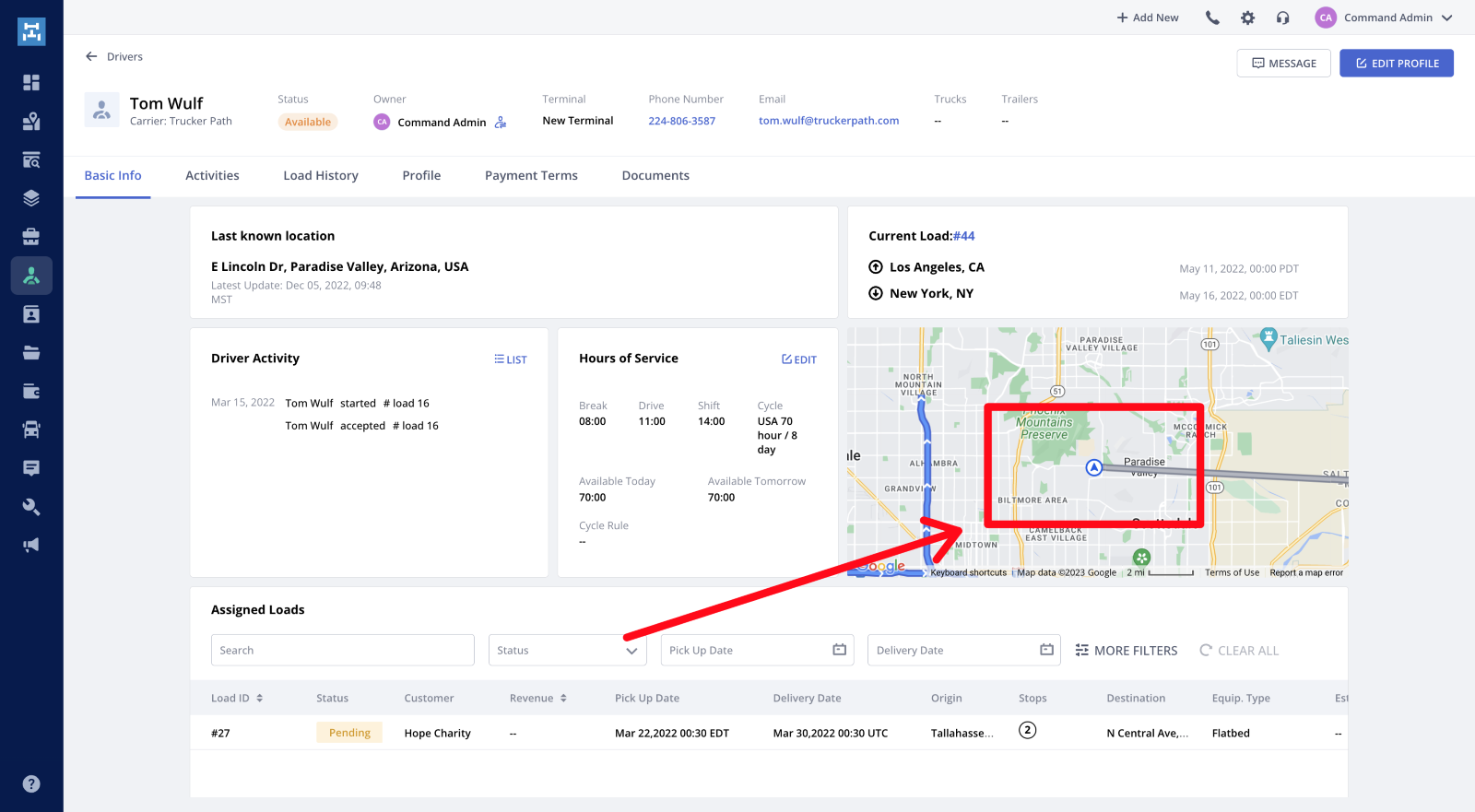This screenshot has height=812, width=1475.
Task: Click the Pending status badge
Action: pyautogui.click(x=349, y=733)
